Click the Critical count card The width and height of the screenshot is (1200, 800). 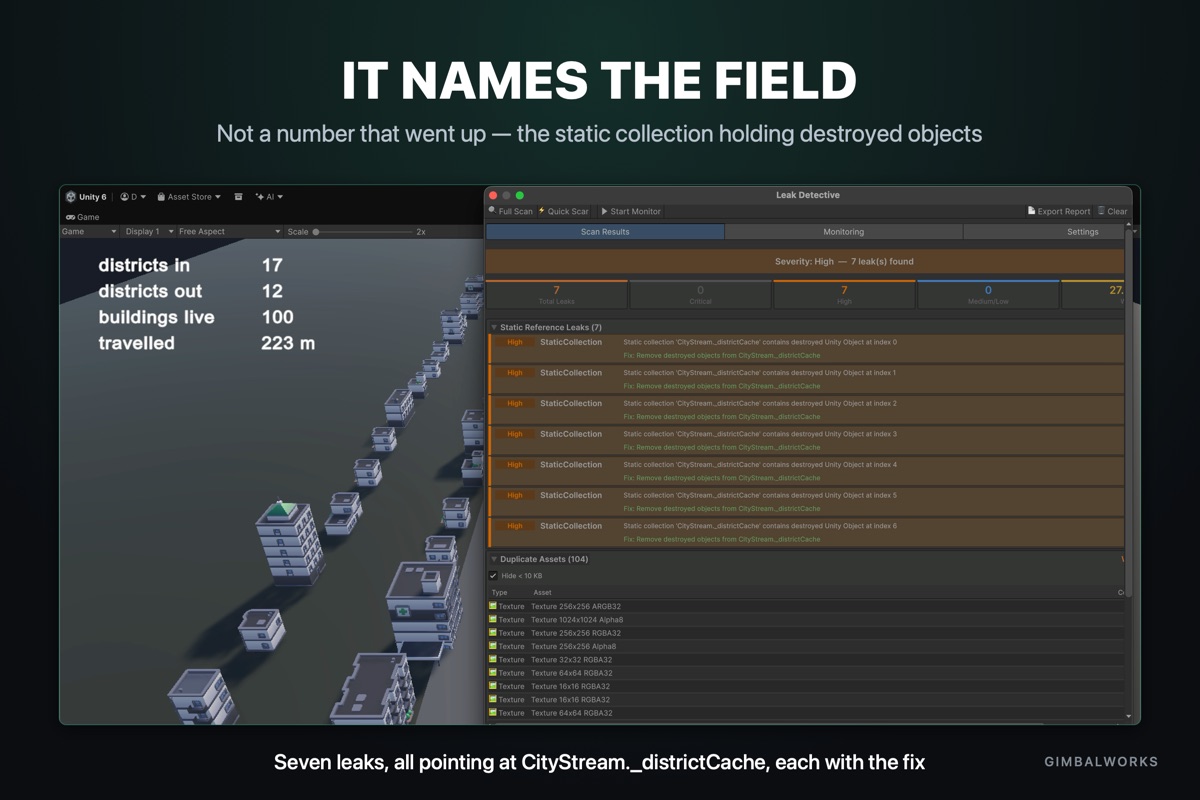coord(700,294)
